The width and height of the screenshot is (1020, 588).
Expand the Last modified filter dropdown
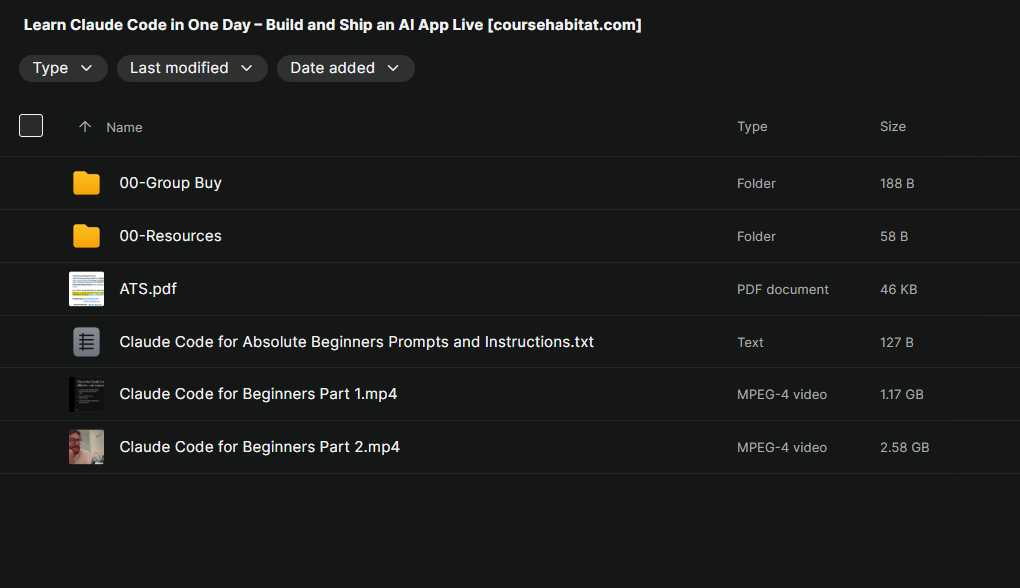192,68
